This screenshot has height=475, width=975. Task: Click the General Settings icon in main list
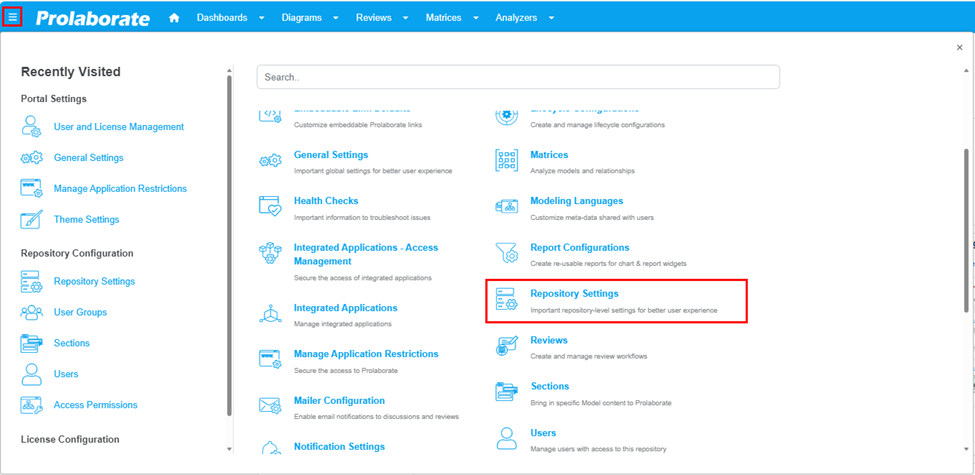pyautogui.click(x=270, y=162)
